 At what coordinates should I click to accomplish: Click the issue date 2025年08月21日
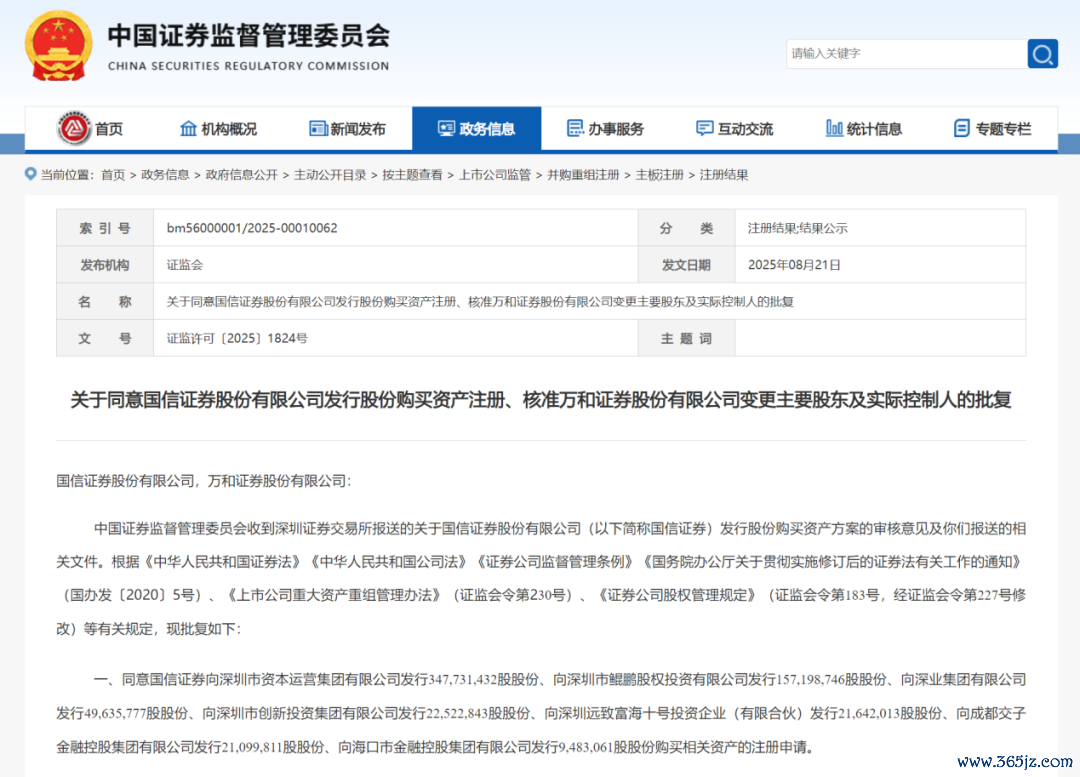click(x=794, y=265)
